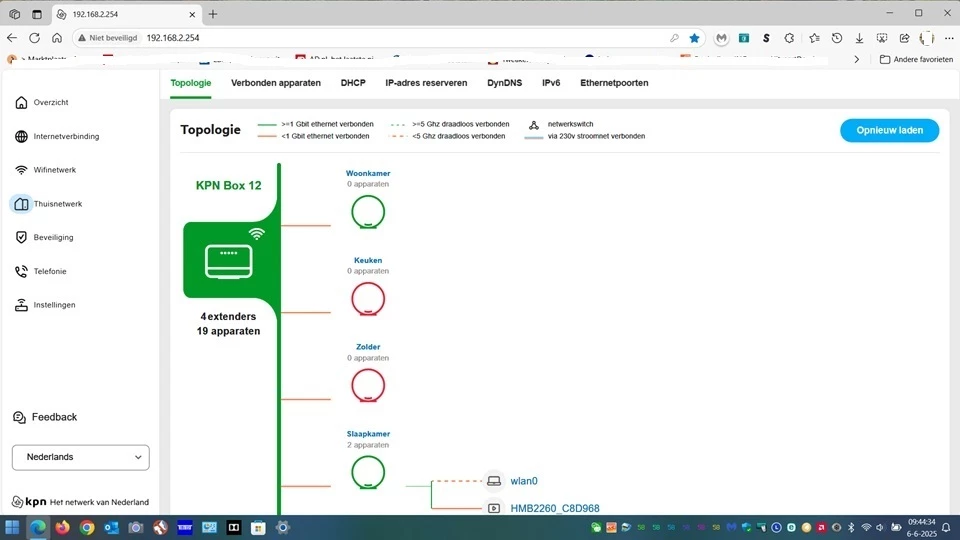Screen dimensions: 960x540
Task: Switch to Verbonden apparaten tab
Action: (x=276, y=83)
